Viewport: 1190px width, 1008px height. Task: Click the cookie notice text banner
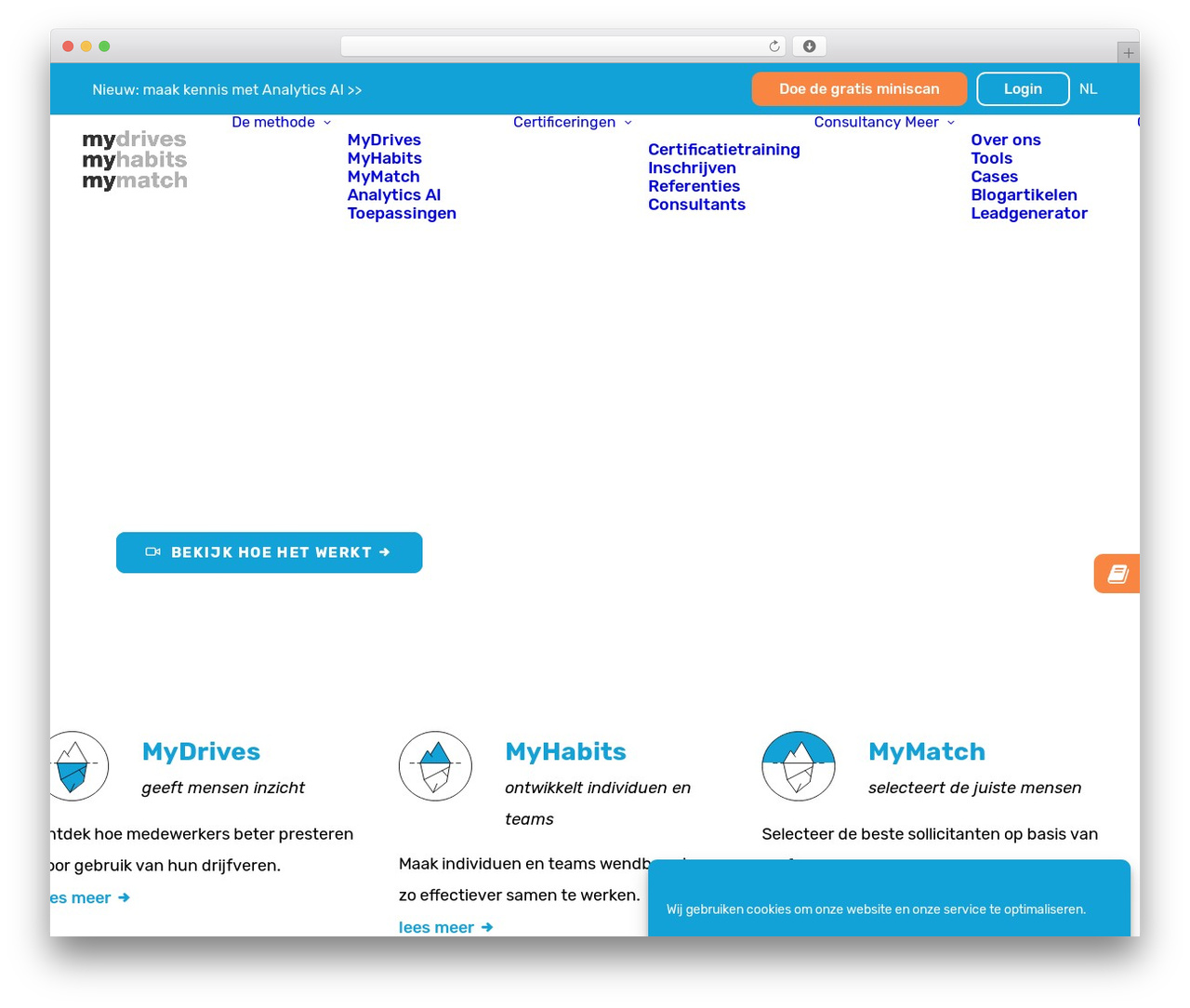click(x=876, y=909)
